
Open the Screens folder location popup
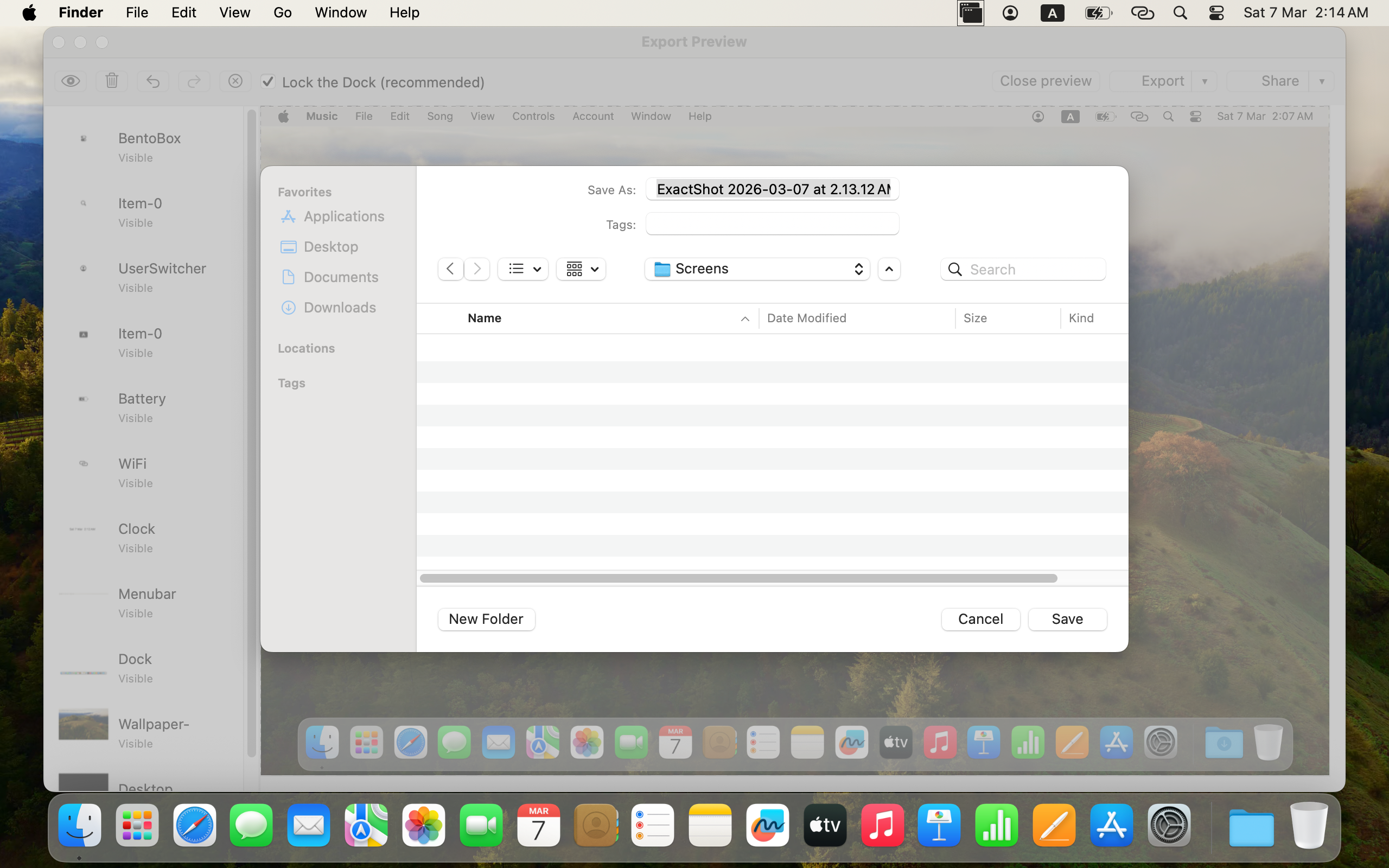point(757,269)
